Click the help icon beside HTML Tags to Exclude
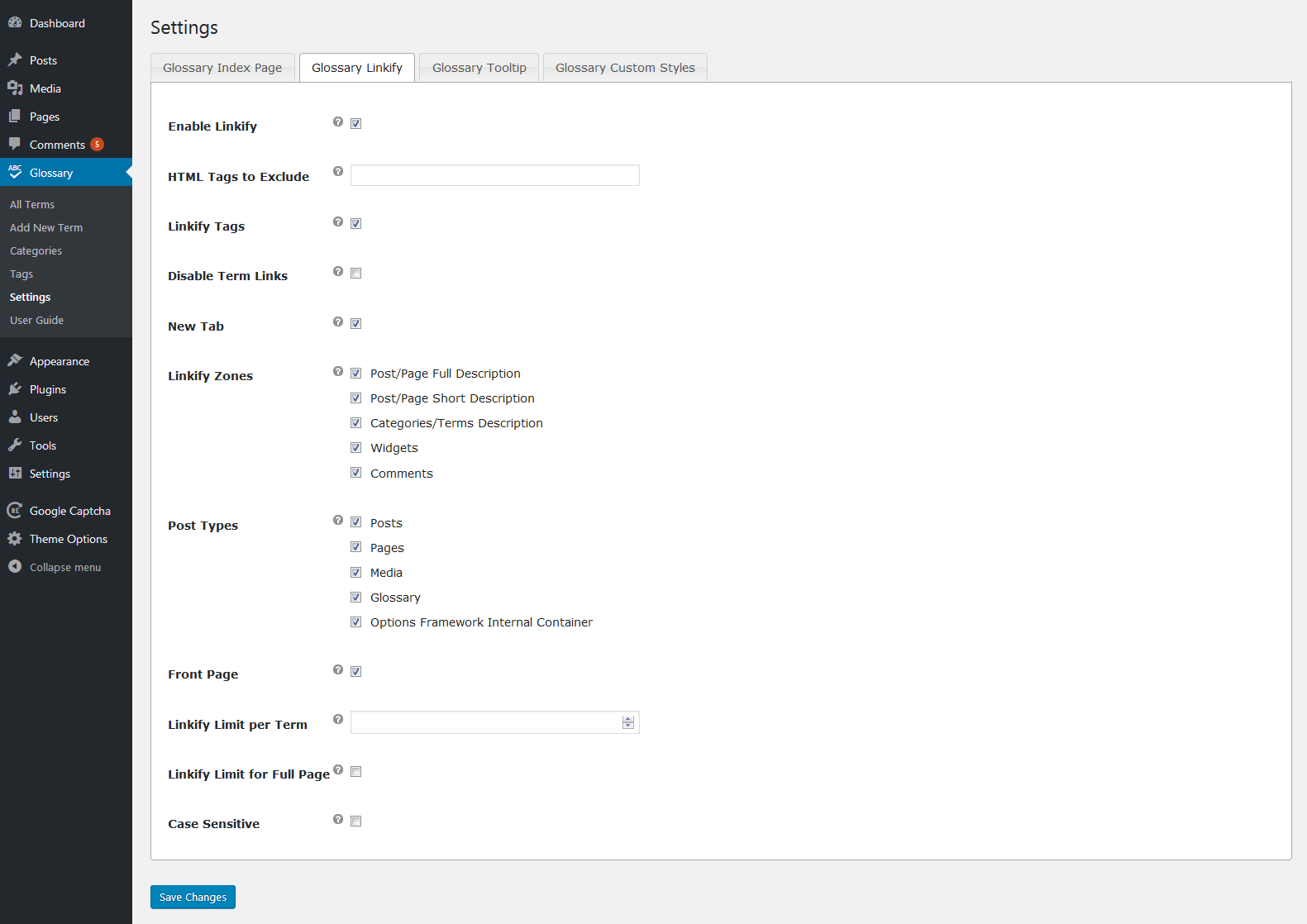 click(x=338, y=172)
